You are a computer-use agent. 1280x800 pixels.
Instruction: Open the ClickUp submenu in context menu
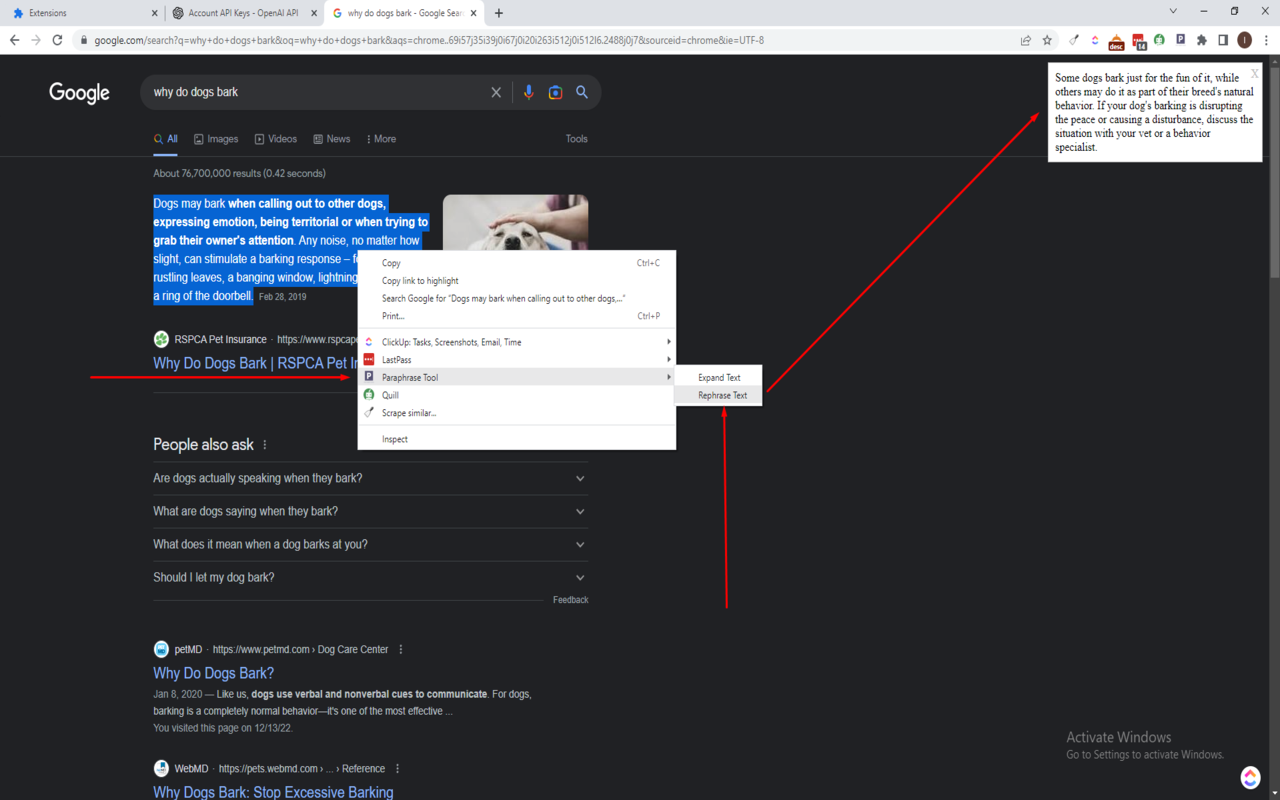(x=517, y=342)
